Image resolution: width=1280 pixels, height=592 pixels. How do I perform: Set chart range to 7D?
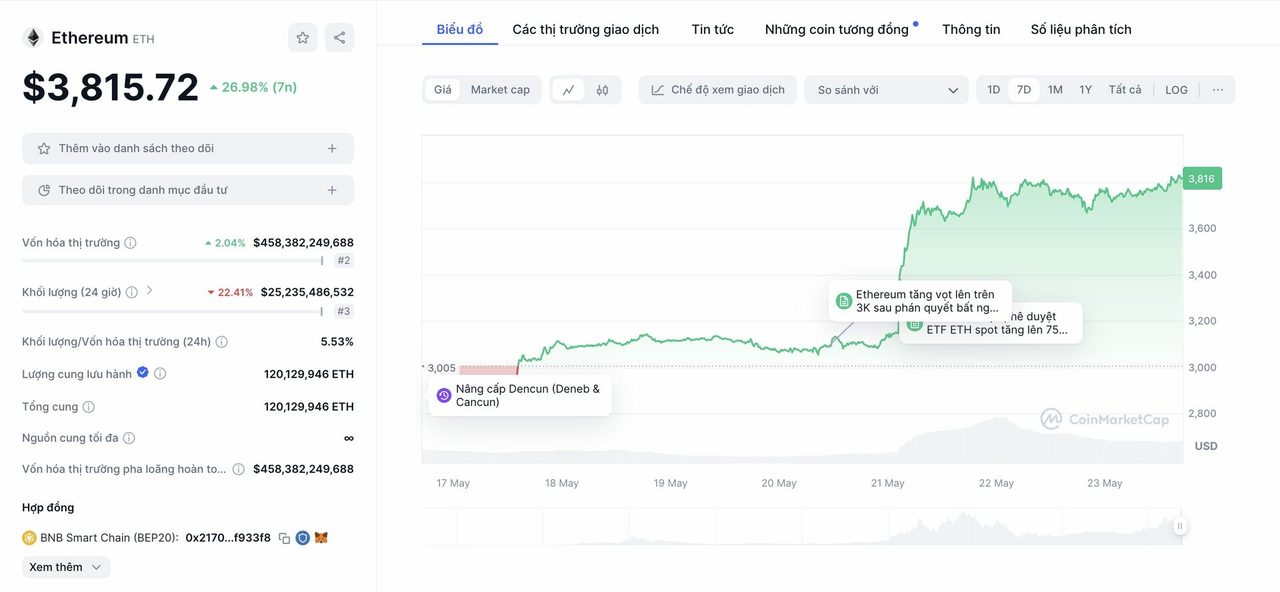tap(1024, 90)
